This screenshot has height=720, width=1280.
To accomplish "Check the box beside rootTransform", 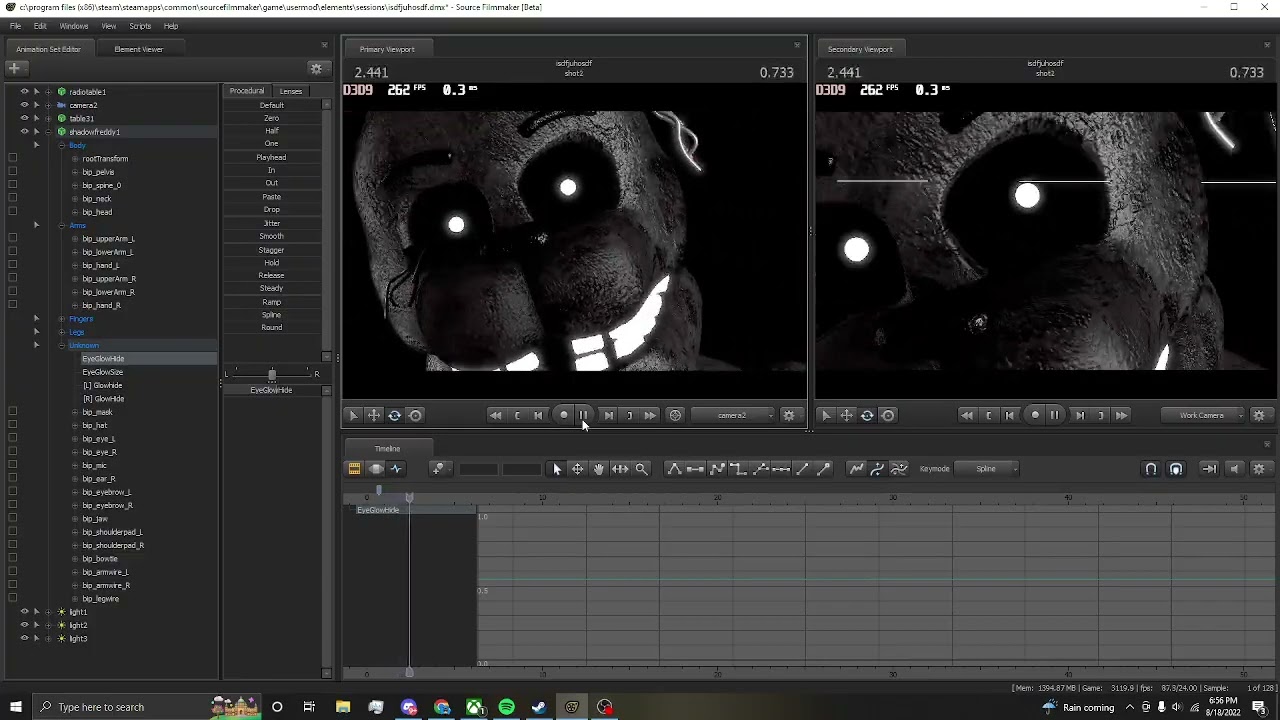I will [x=12, y=159].
